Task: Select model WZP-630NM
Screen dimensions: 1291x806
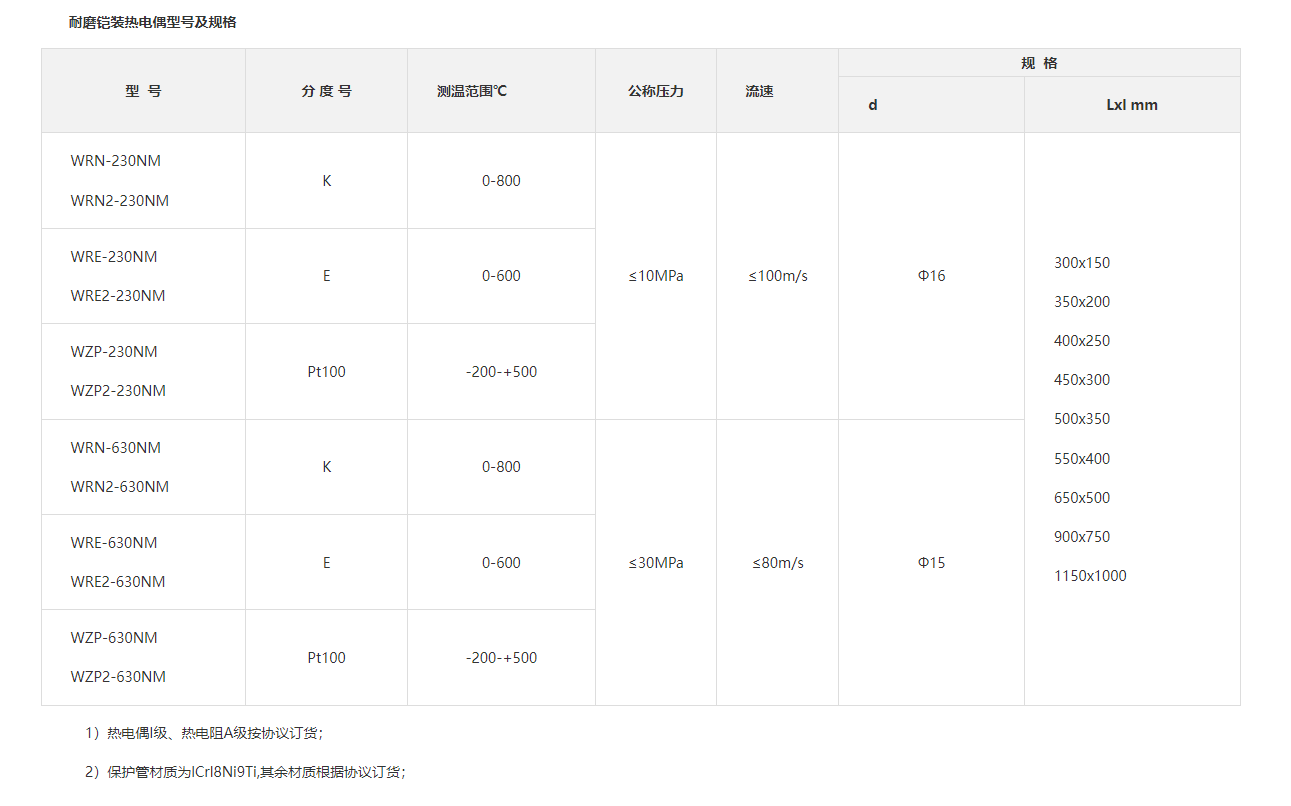Action: 114,638
